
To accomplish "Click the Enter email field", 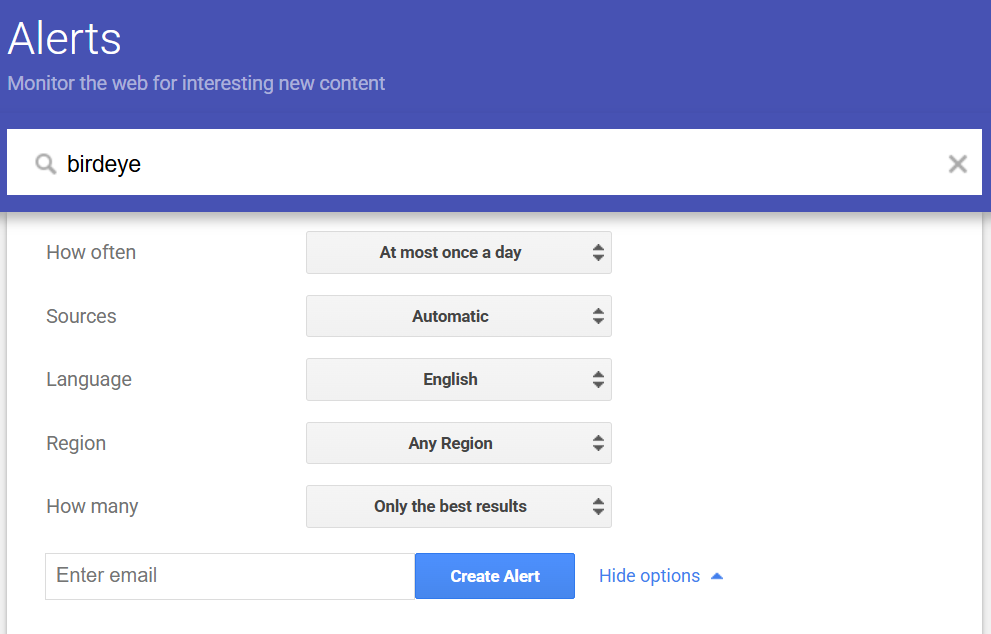I will [x=230, y=576].
